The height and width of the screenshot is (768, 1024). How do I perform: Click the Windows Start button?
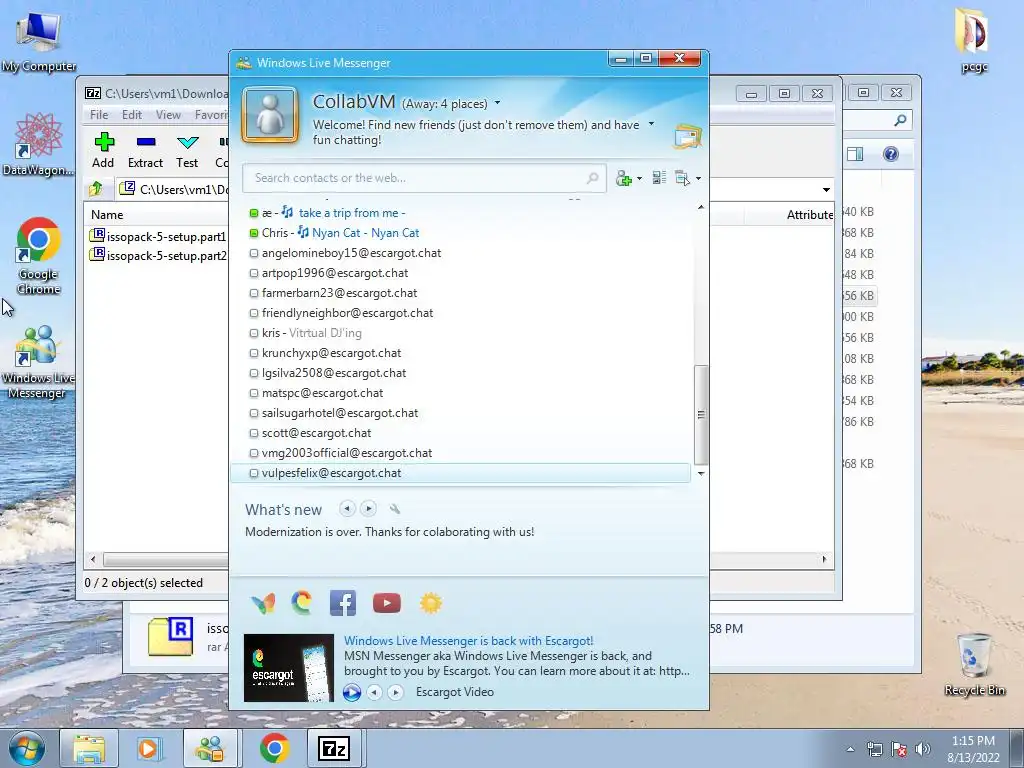(26, 748)
